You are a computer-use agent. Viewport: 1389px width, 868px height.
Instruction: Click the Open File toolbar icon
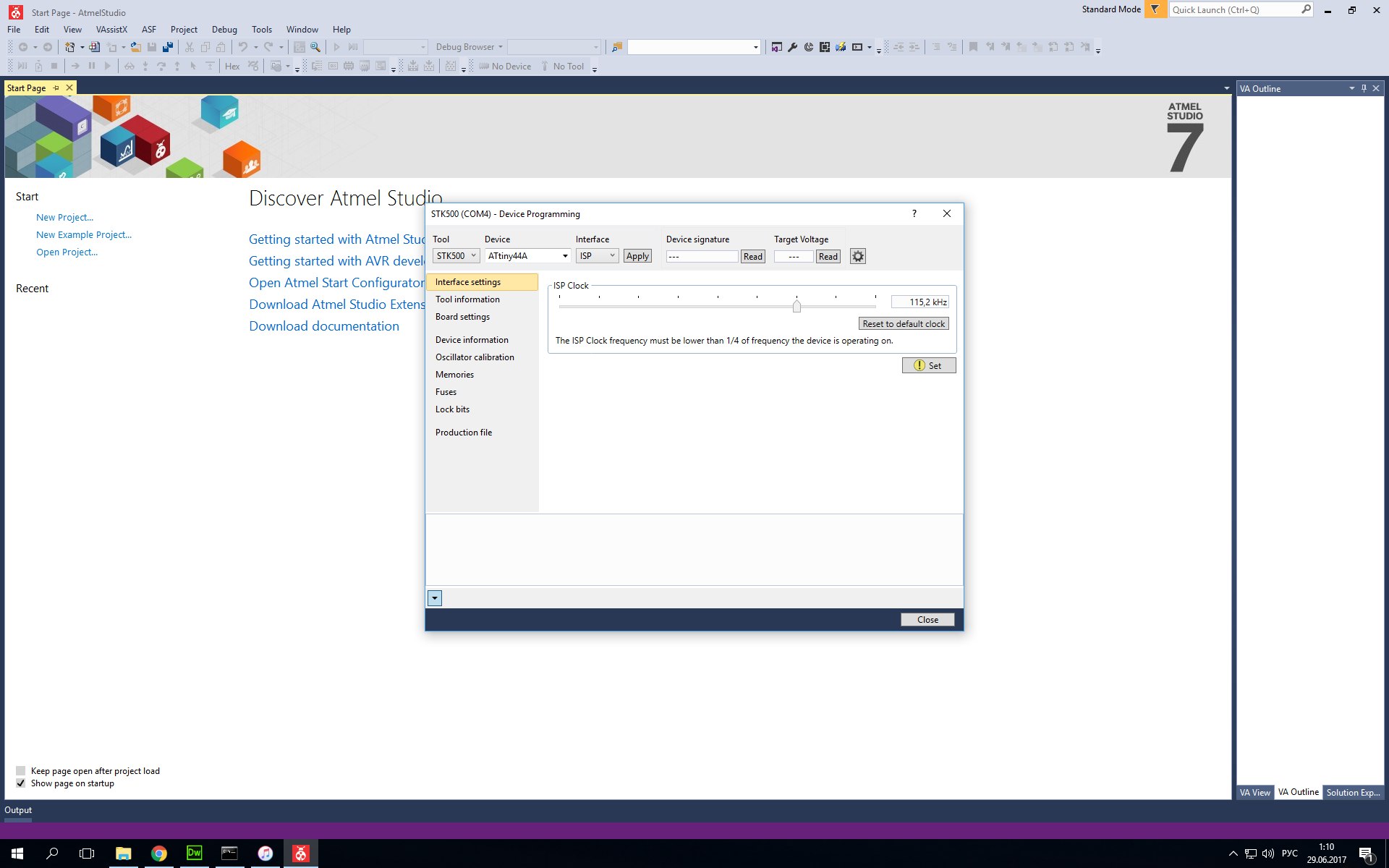click(x=135, y=47)
